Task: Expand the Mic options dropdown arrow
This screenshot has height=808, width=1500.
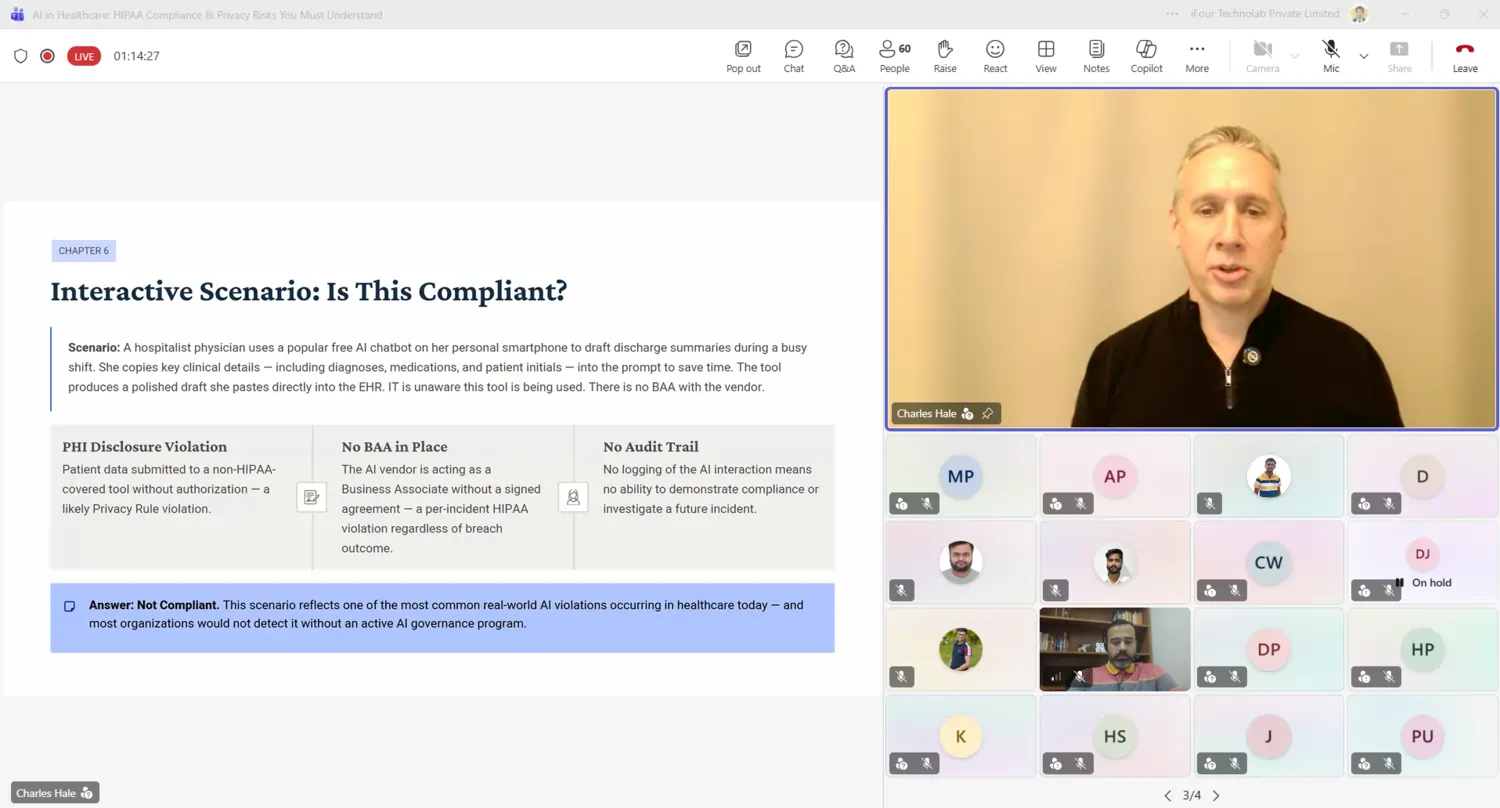Action: pos(1363,56)
